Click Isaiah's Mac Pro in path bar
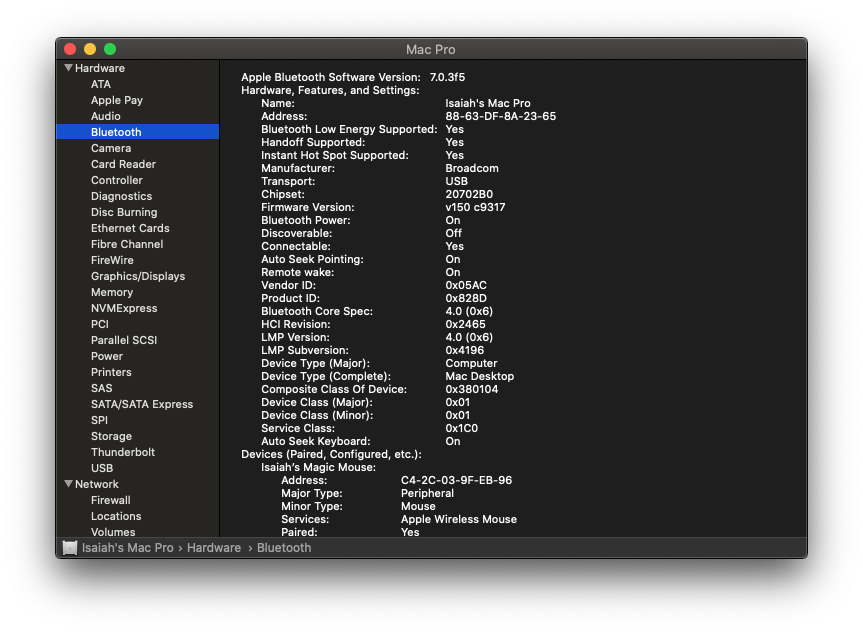 (x=128, y=548)
